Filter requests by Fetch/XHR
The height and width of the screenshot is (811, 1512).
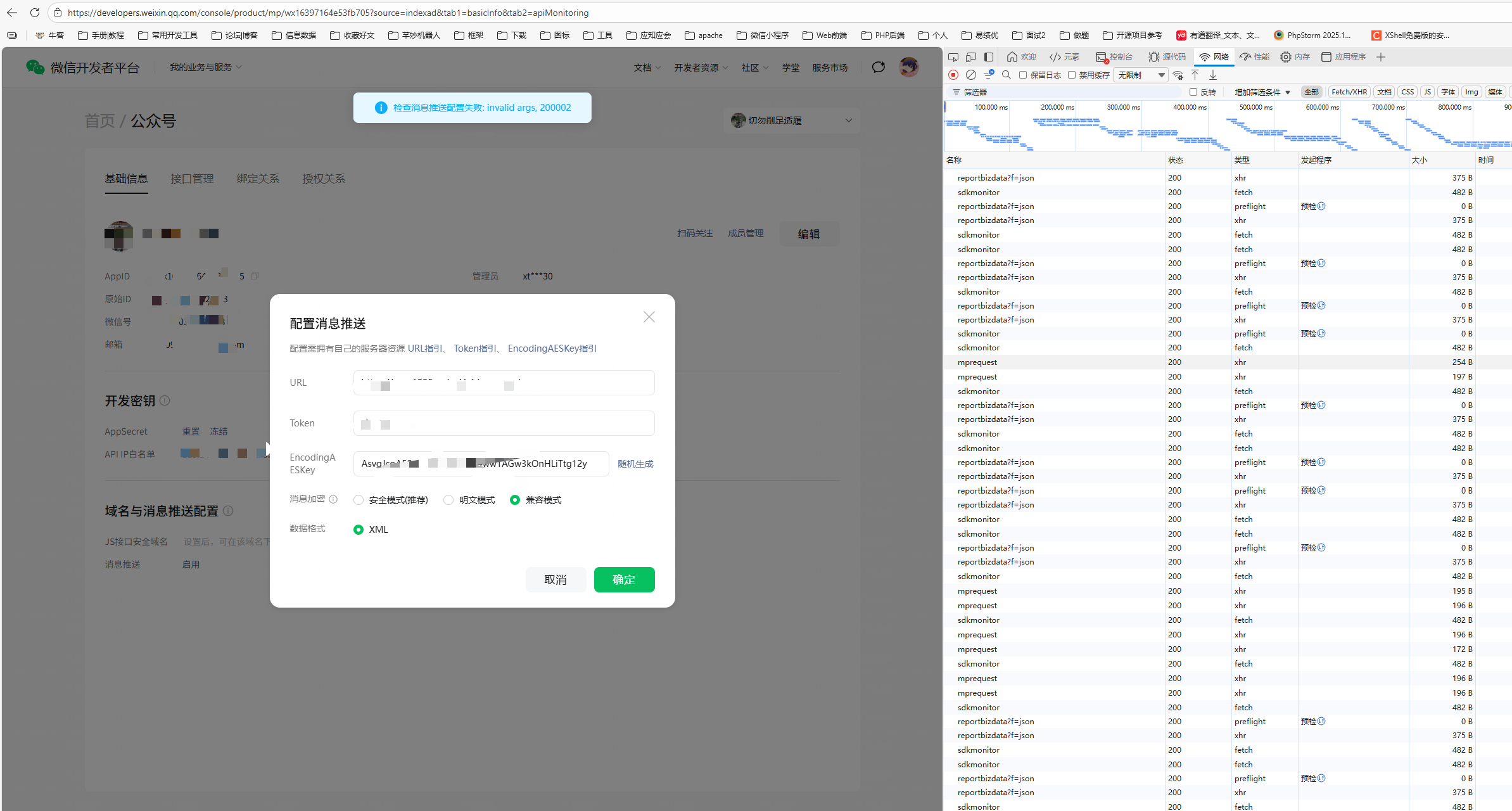tap(1349, 92)
